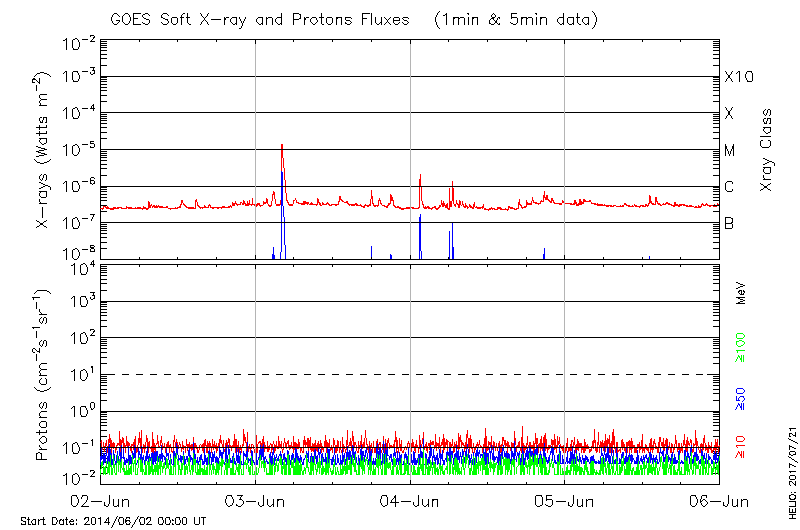The image size is (800, 530).
Task: Select the M class label on right axis
Action: point(730,151)
